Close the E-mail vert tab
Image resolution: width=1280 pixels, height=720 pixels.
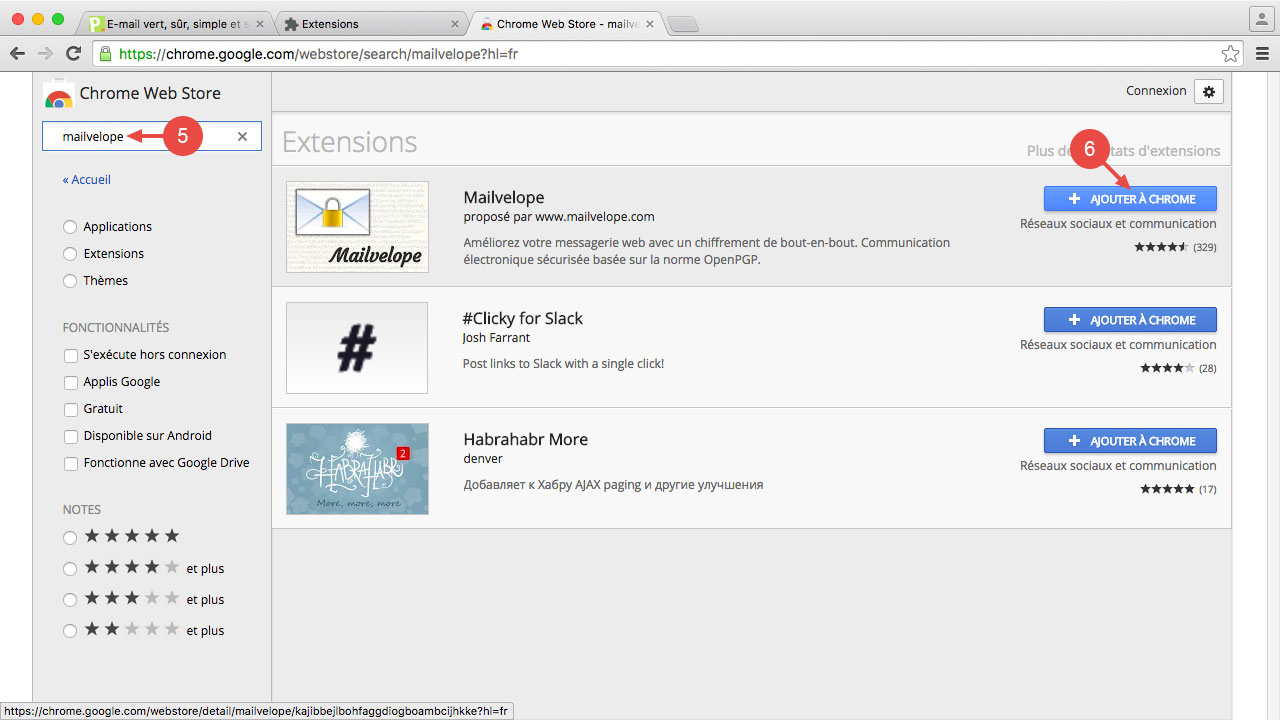(258, 24)
